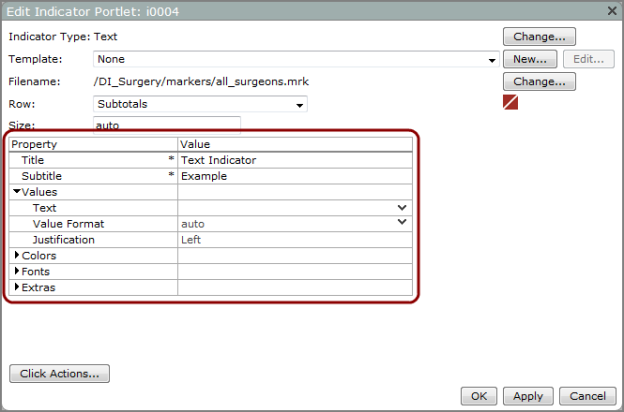Viewport: 624px width, 412px height.
Task: Edit the Title value Text Indicator
Action: [295, 160]
